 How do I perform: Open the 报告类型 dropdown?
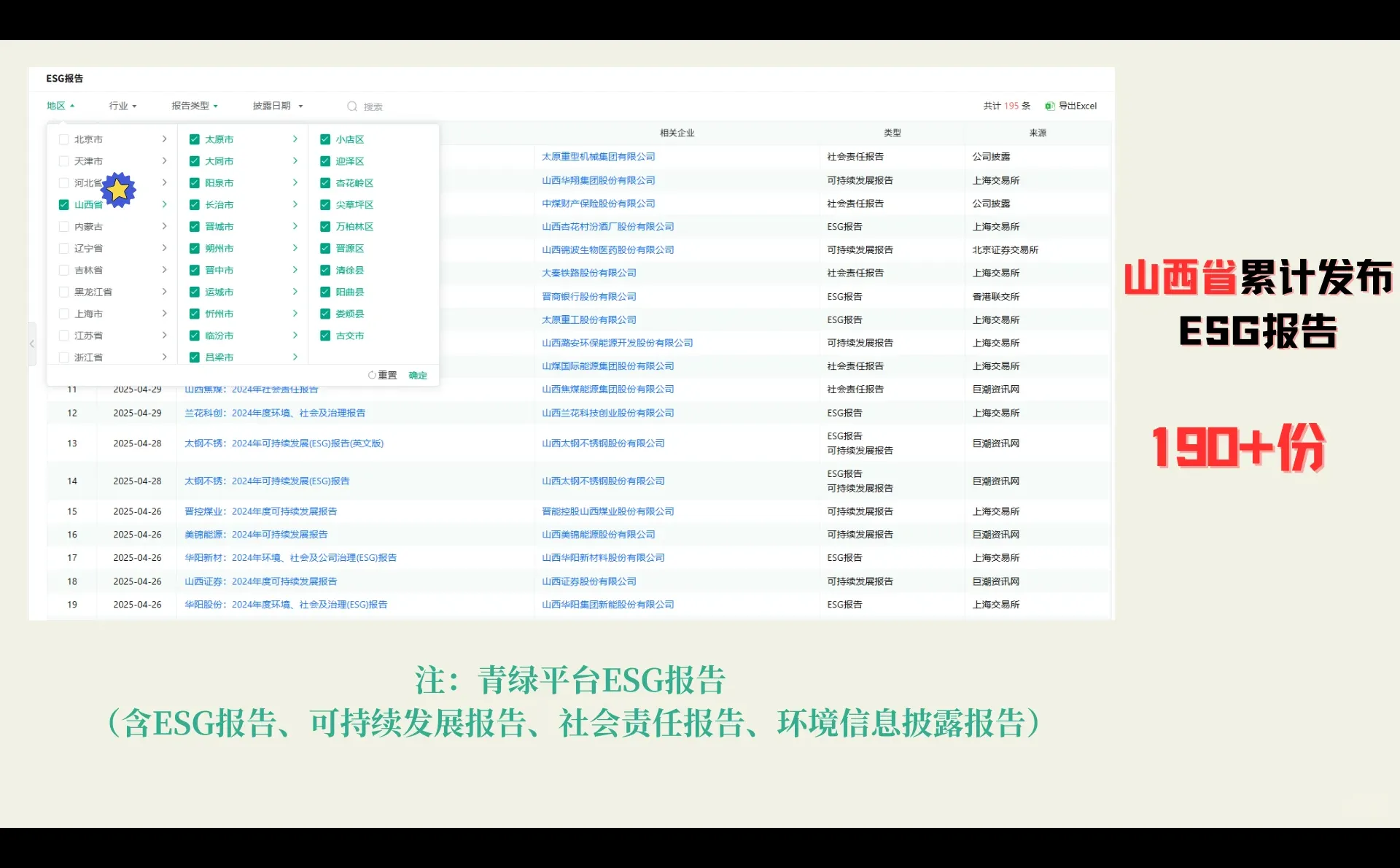195,106
